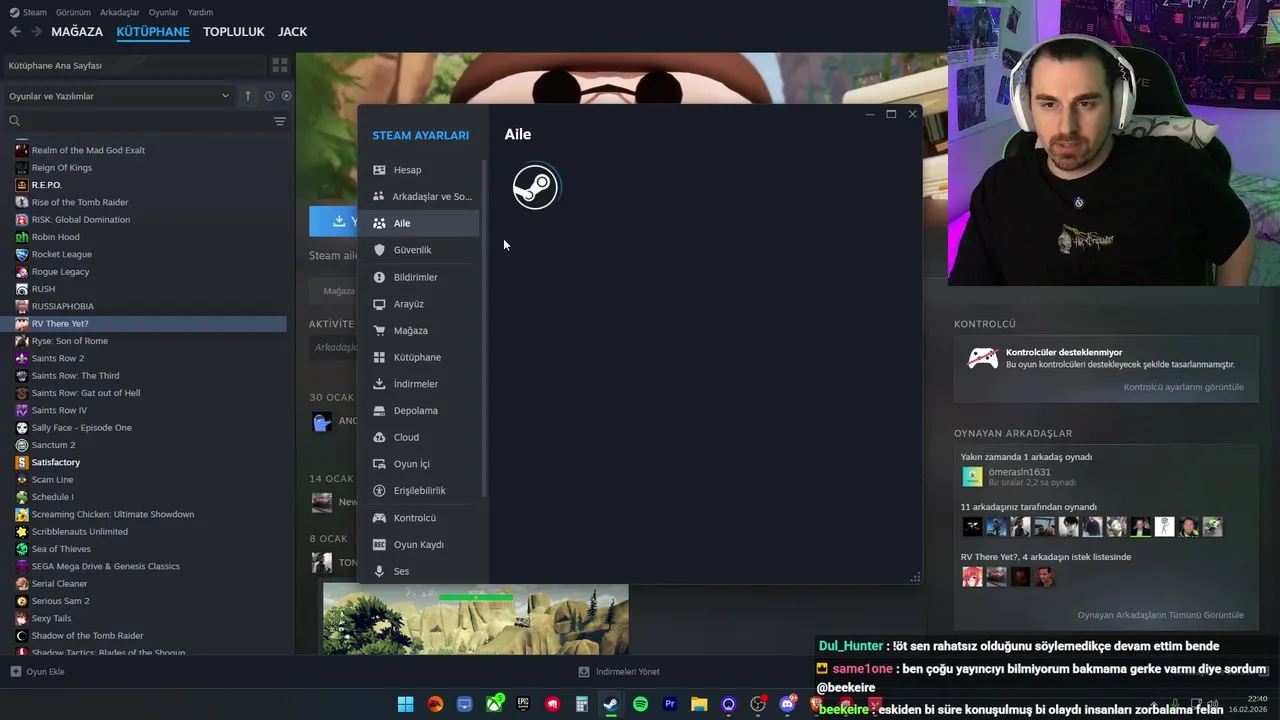The height and width of the screenshot is (720, 1280).
Task: Open Epic Games launcher from taskbar
Action: tap(523, 704)
